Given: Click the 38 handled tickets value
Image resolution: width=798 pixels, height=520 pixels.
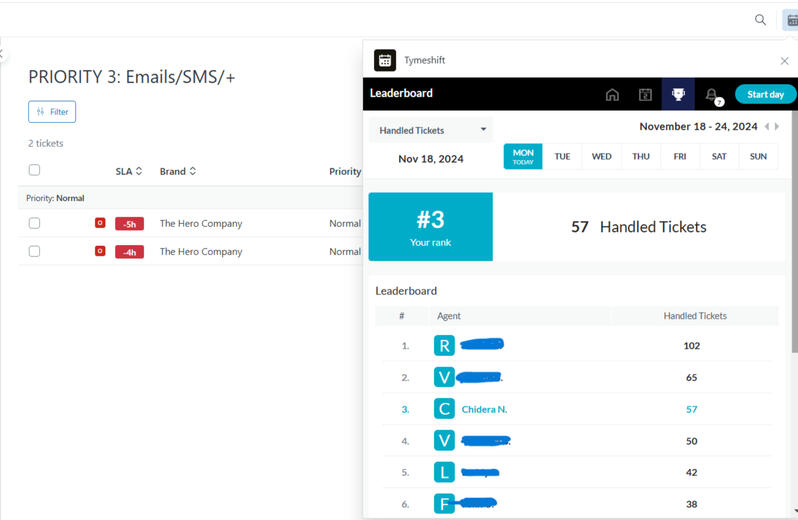Looking at the screenshot, I should pos(692,504).
